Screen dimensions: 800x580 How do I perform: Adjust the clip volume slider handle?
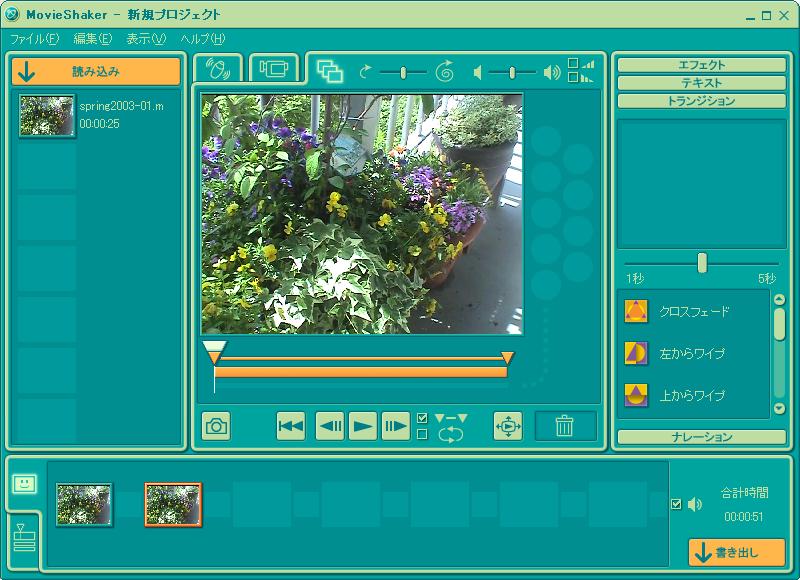coord(512,72)
